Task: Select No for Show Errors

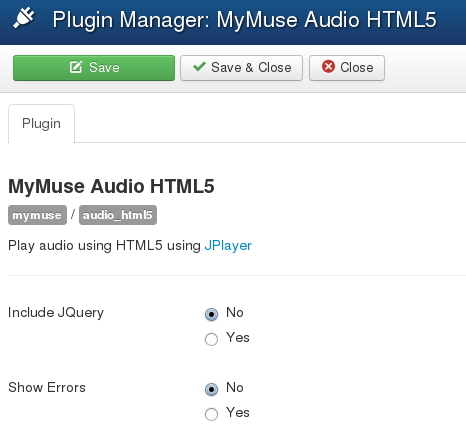Action: 211,389
